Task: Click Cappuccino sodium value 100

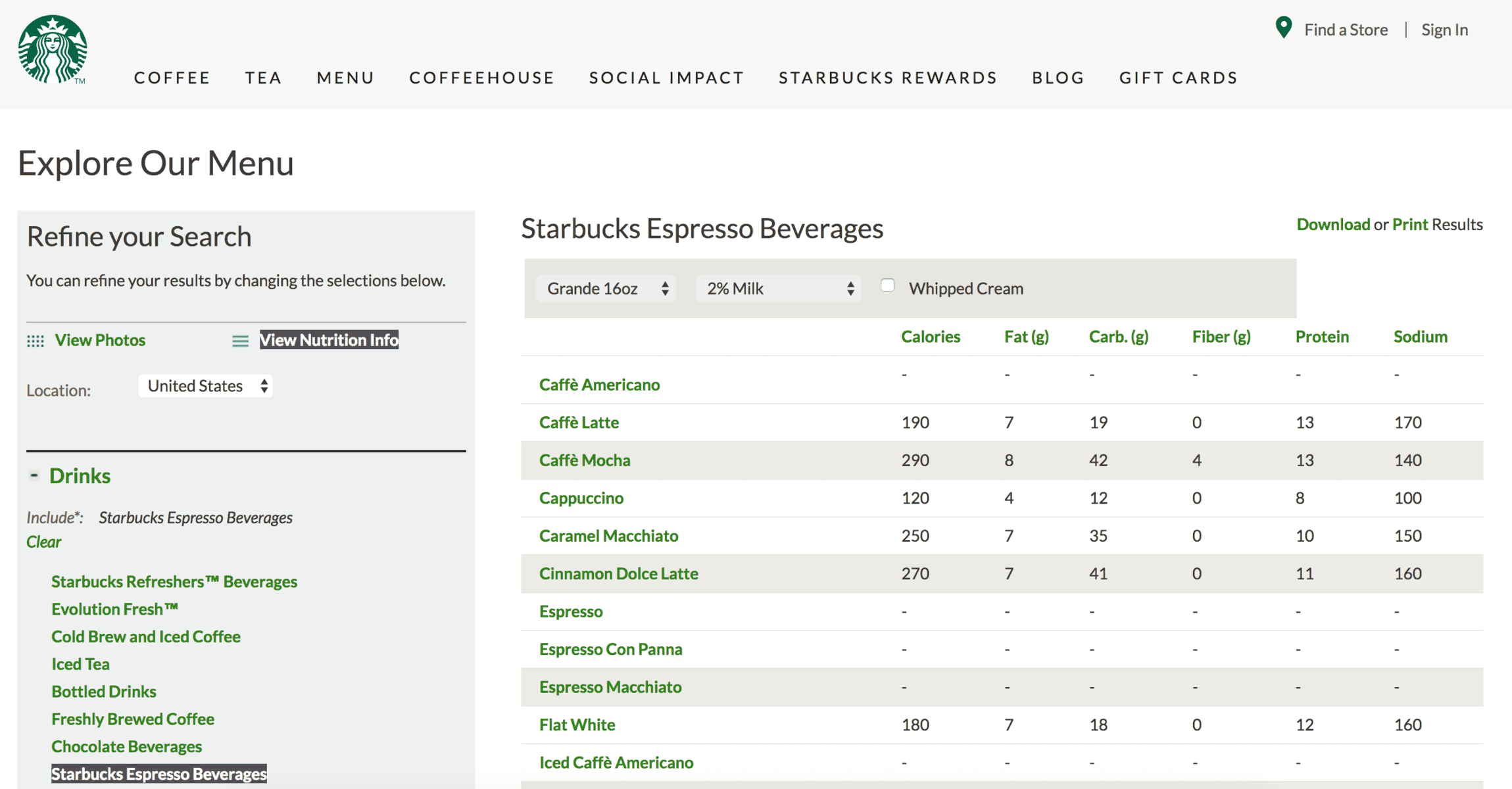Action: 1408,498
